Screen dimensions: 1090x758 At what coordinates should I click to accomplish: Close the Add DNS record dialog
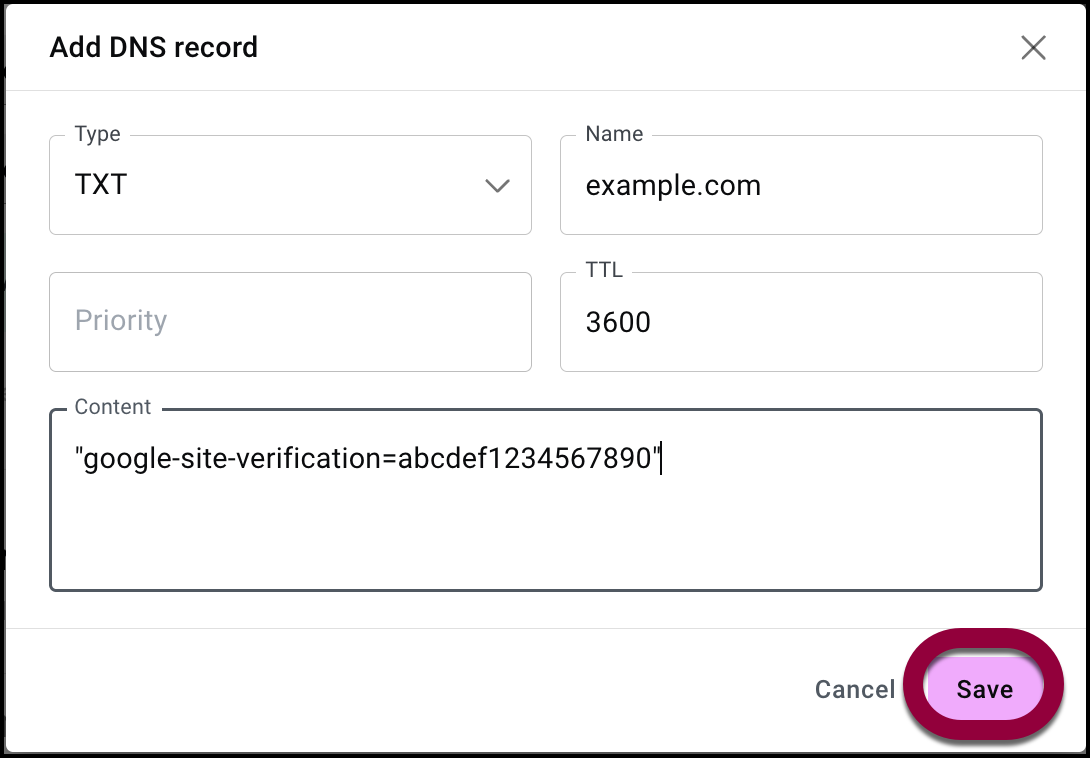[1033, 47]
